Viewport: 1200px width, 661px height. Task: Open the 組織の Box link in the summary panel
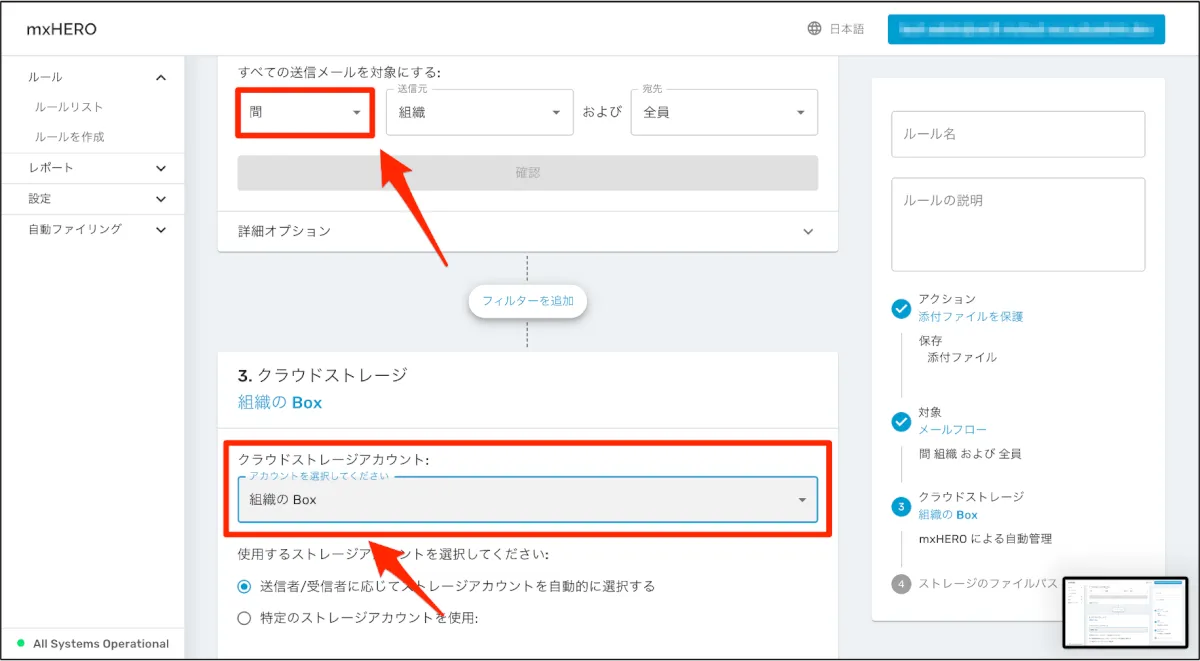(948, 515)
